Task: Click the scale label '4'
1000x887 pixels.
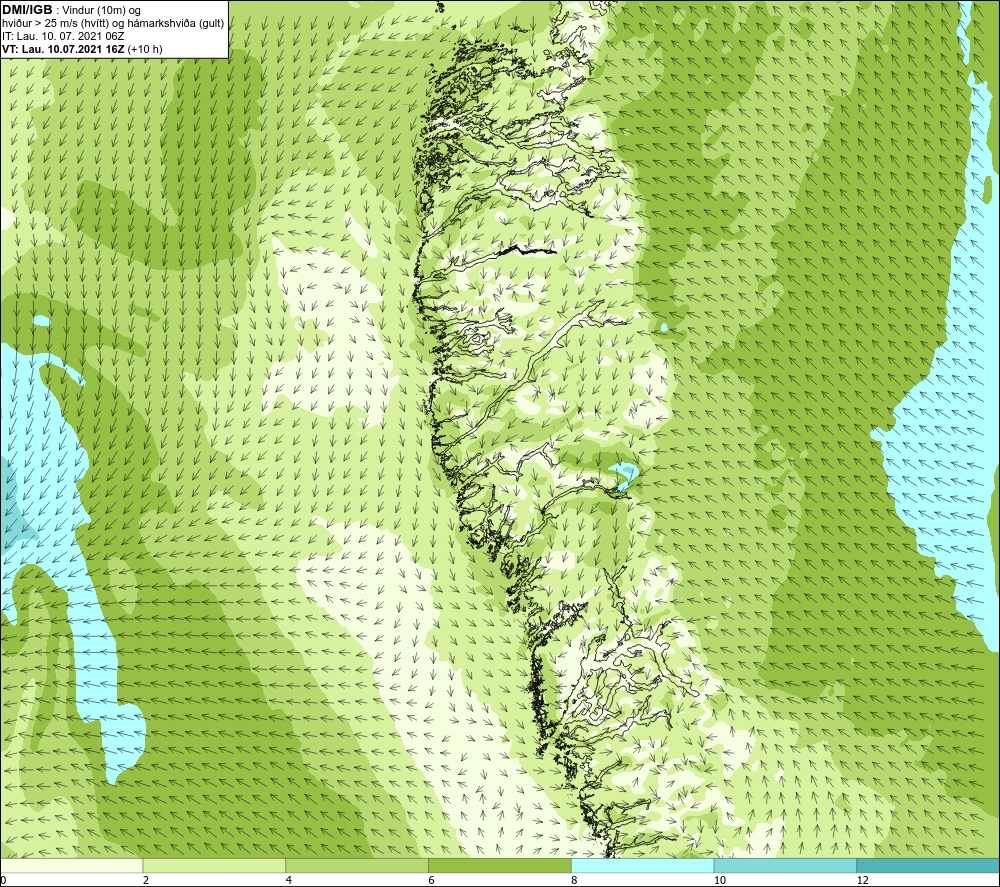Action: pyautogui.click(x=289, y=881)
